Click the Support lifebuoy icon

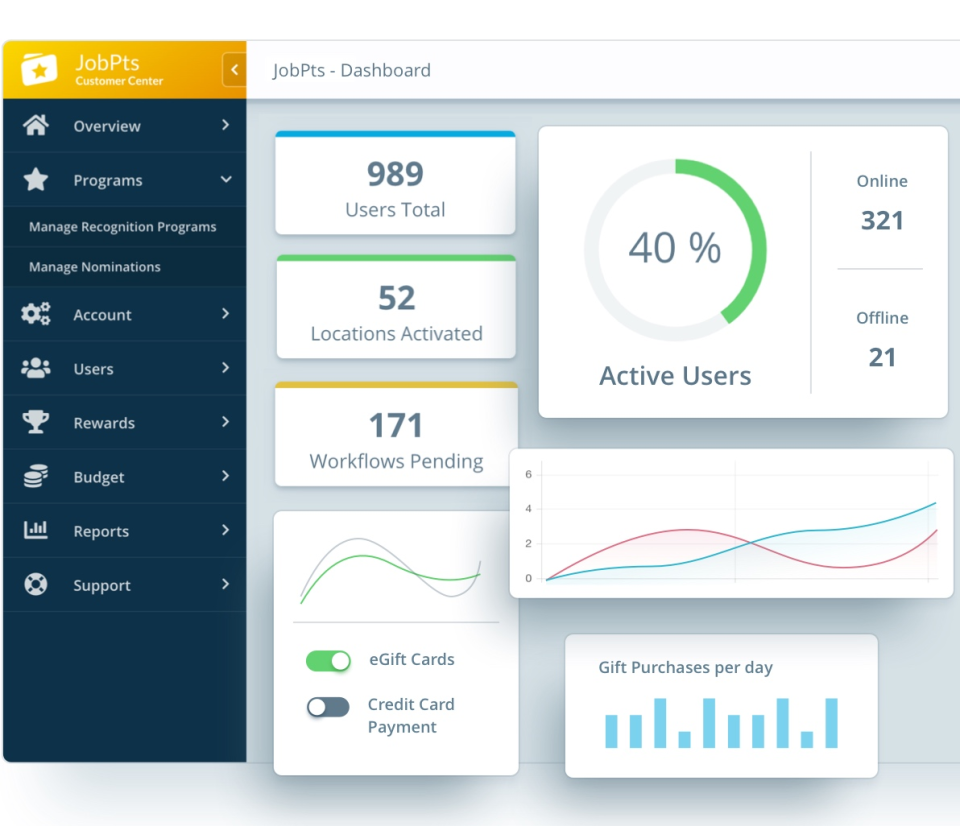coord(36,584)
